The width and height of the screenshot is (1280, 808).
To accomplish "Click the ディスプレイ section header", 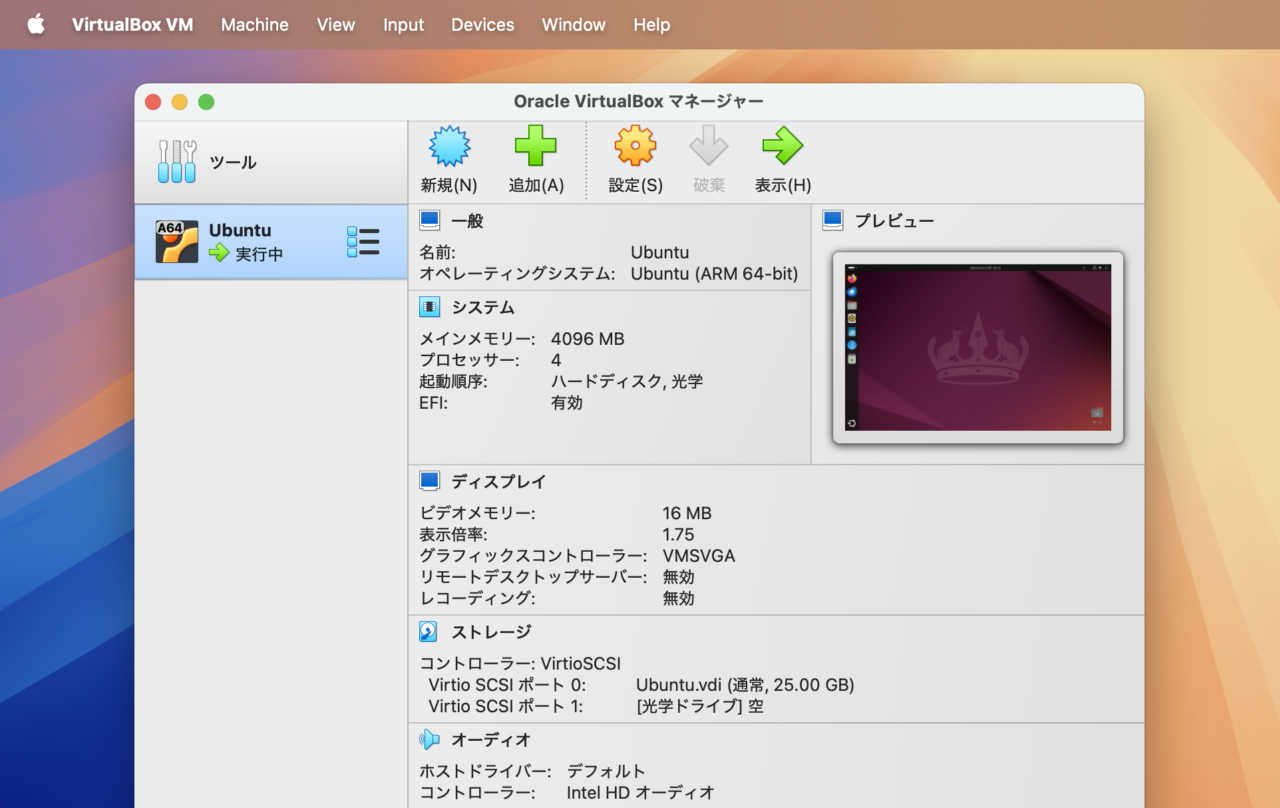I will pos(499,482).
